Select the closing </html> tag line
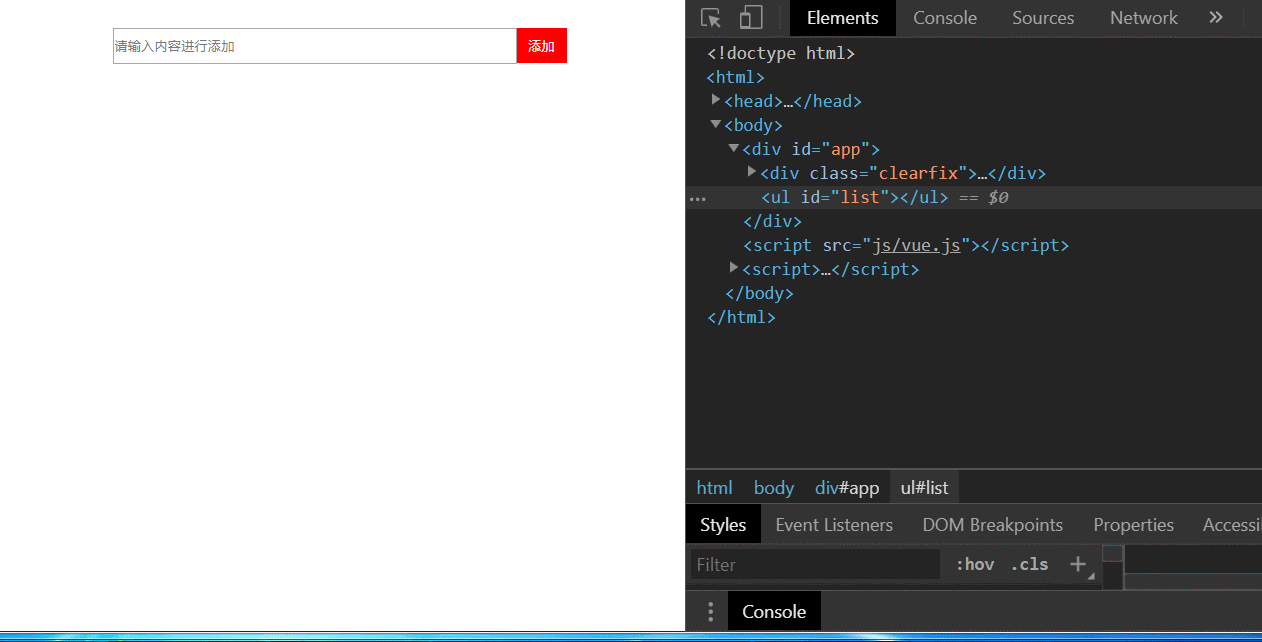Screen dimensions: 1262x642 click(741, 317)
